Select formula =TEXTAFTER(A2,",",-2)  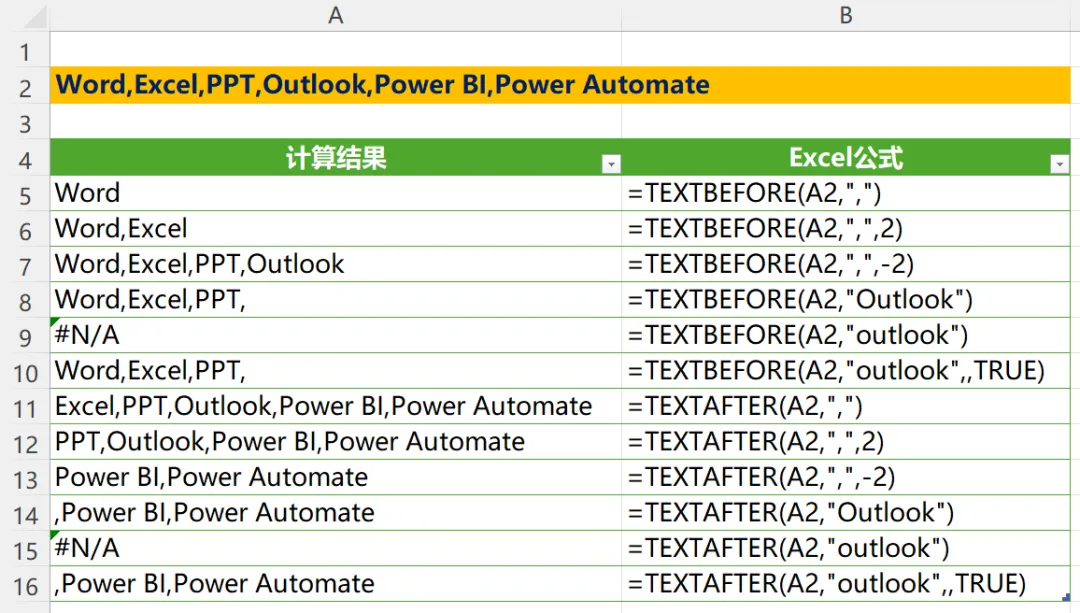point(846,477)
